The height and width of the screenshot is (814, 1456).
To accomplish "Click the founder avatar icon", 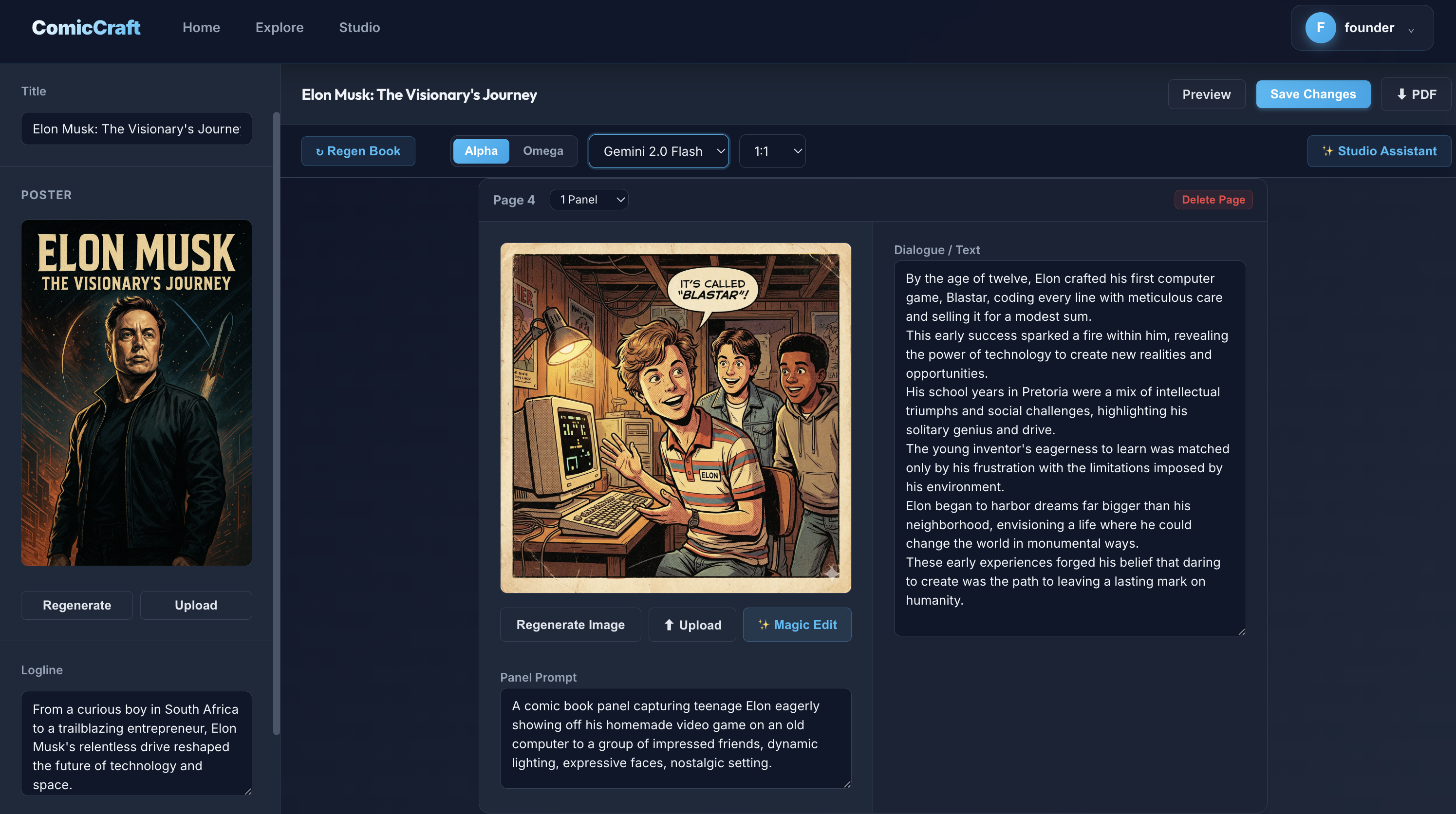I will click(1321, 27).
